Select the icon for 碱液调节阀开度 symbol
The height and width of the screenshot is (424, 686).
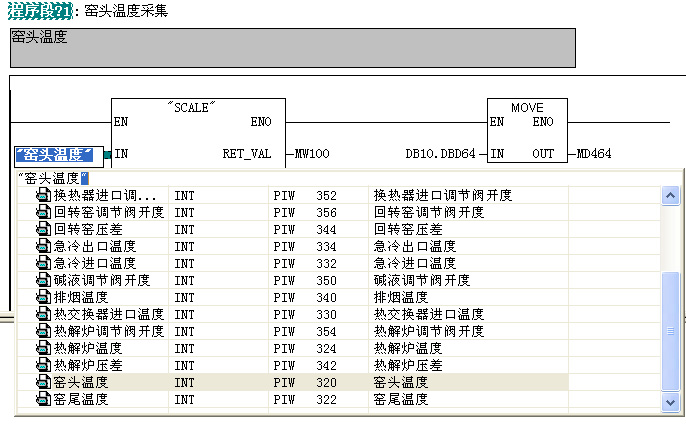pyautogui.click(x=43, y=280)
